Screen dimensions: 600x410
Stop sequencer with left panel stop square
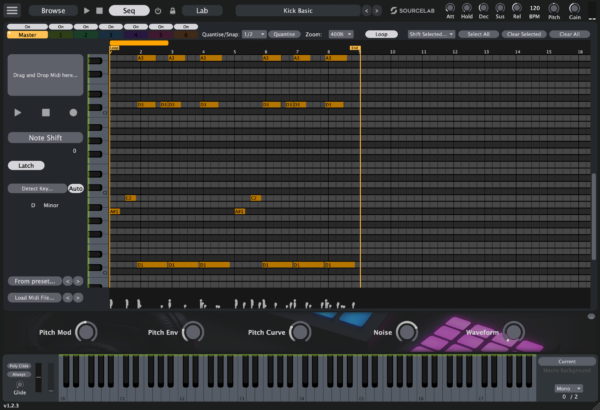pos(46,113)
